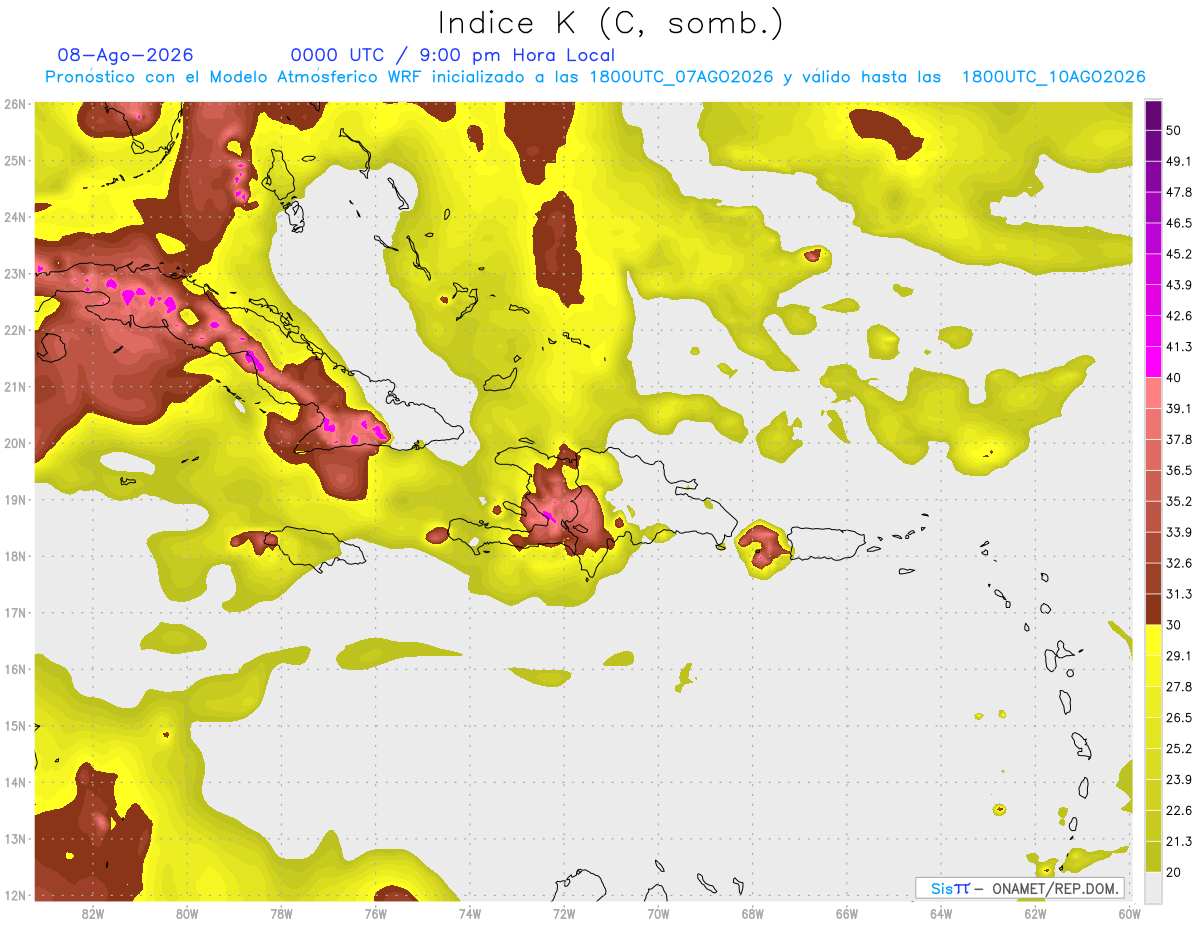Click the color bar value label '43.9'
This screenshot has width=1200, height=927.
tap(1179, 285)
